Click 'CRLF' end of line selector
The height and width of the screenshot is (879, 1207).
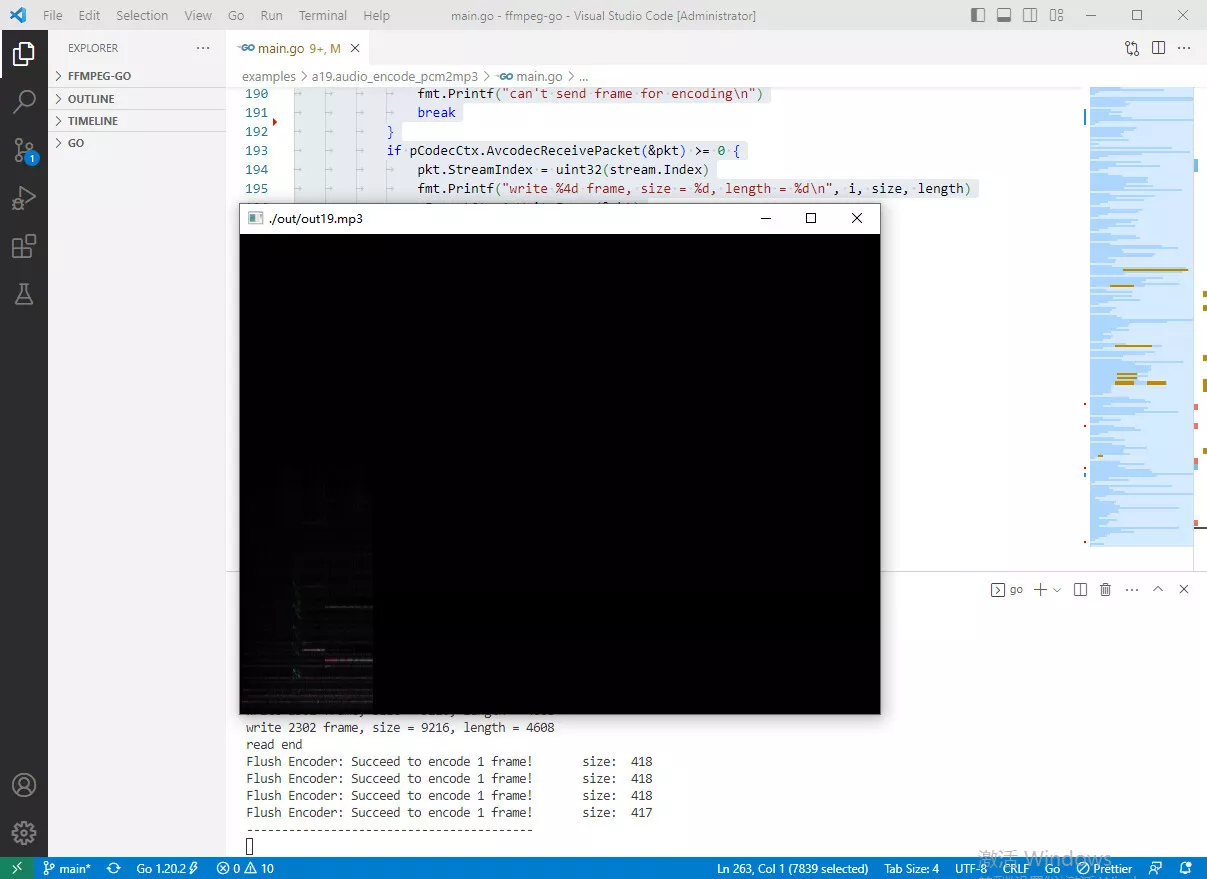tap(1016, 868)
